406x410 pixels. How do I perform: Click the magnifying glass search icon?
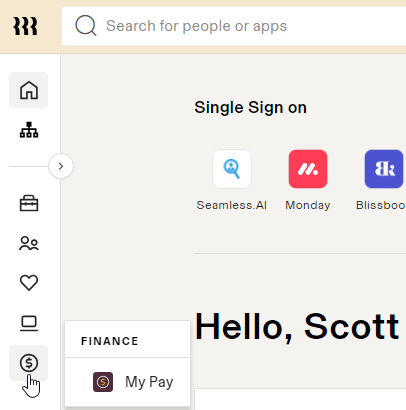point(86,26)
